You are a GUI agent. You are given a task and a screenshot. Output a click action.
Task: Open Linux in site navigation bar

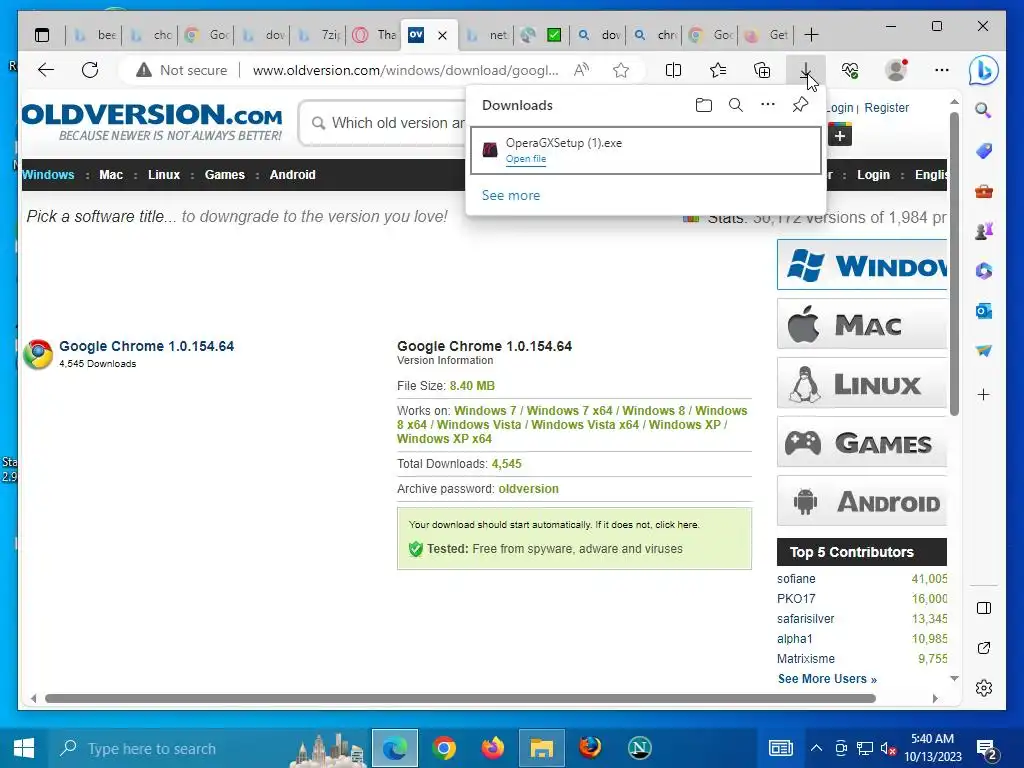click(163, 174)
